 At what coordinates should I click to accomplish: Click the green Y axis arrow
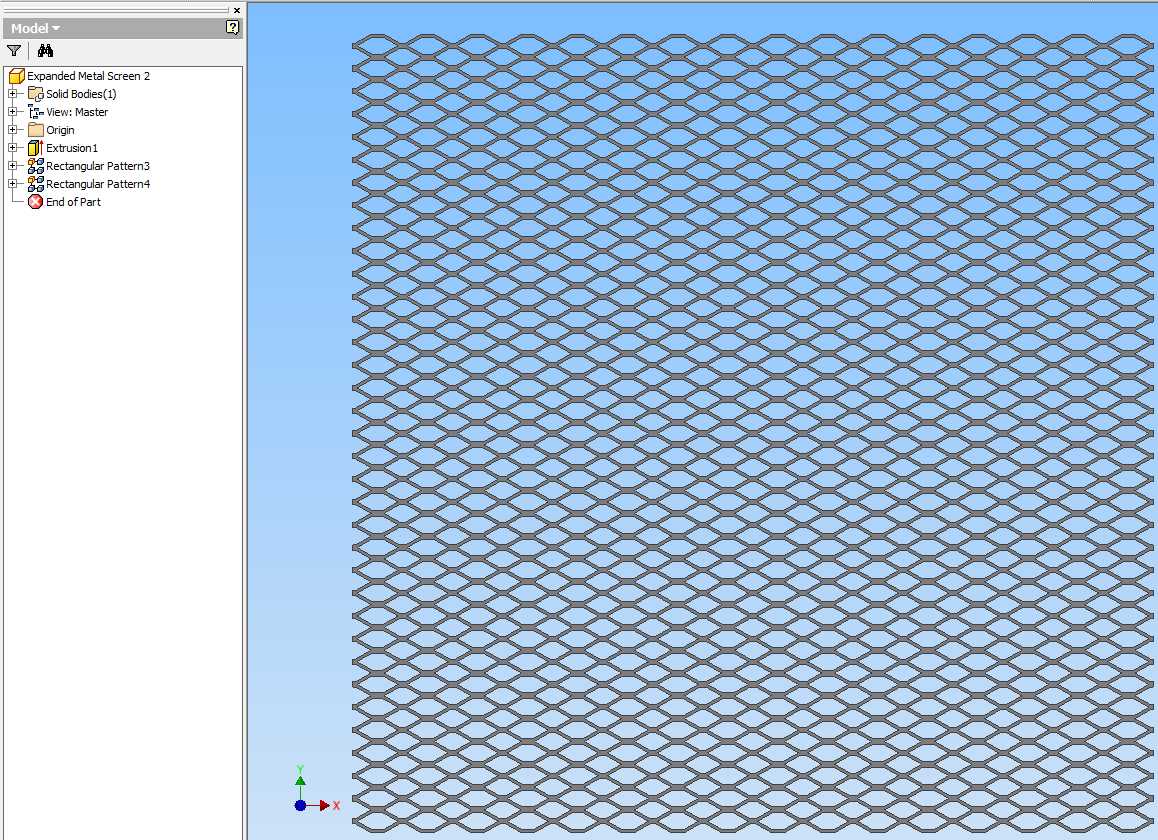(300, 782)
